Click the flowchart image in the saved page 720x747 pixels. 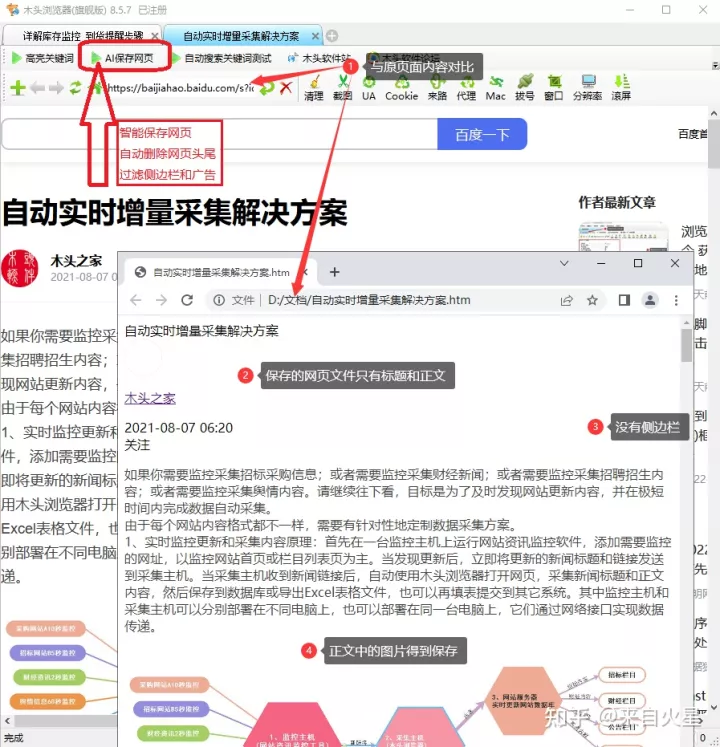click(x=389, y=707)
